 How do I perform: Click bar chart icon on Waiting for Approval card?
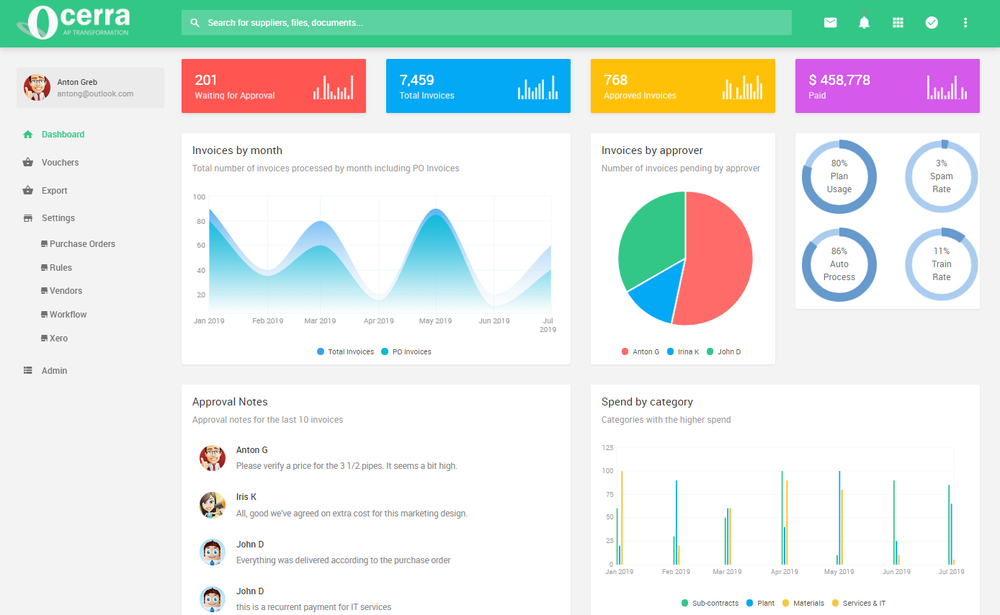point(333,87)
